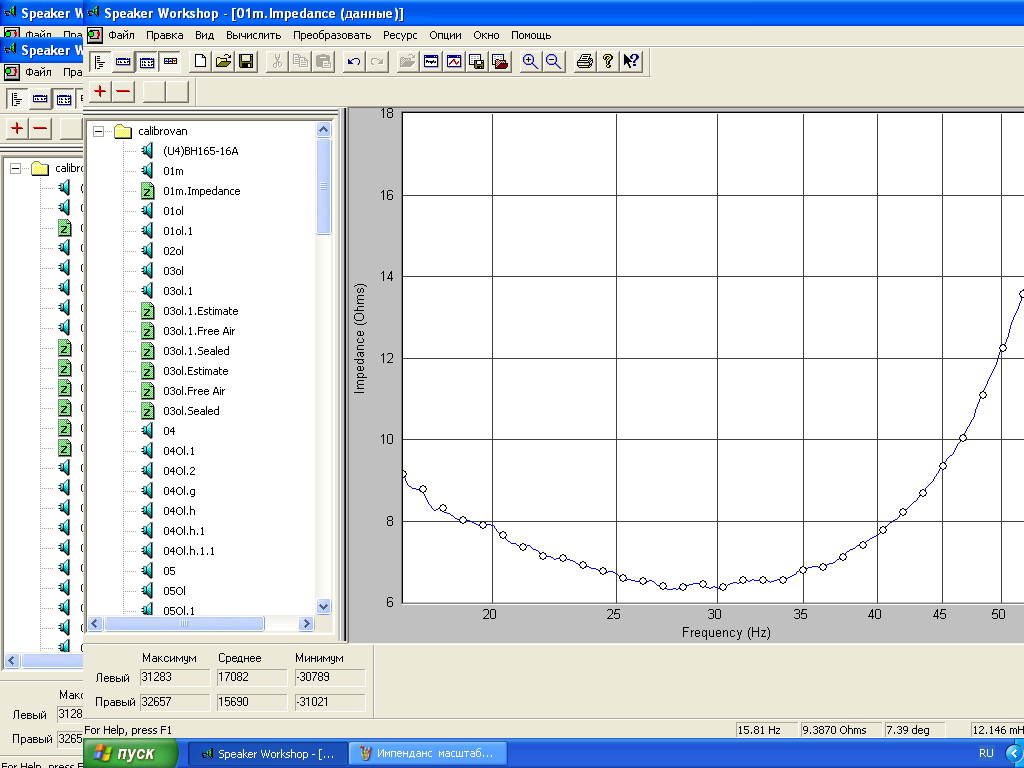Viewport: 1024px width, 768px height.
Task: Click the context help arrow icon
Action: (x=631, y=62)
